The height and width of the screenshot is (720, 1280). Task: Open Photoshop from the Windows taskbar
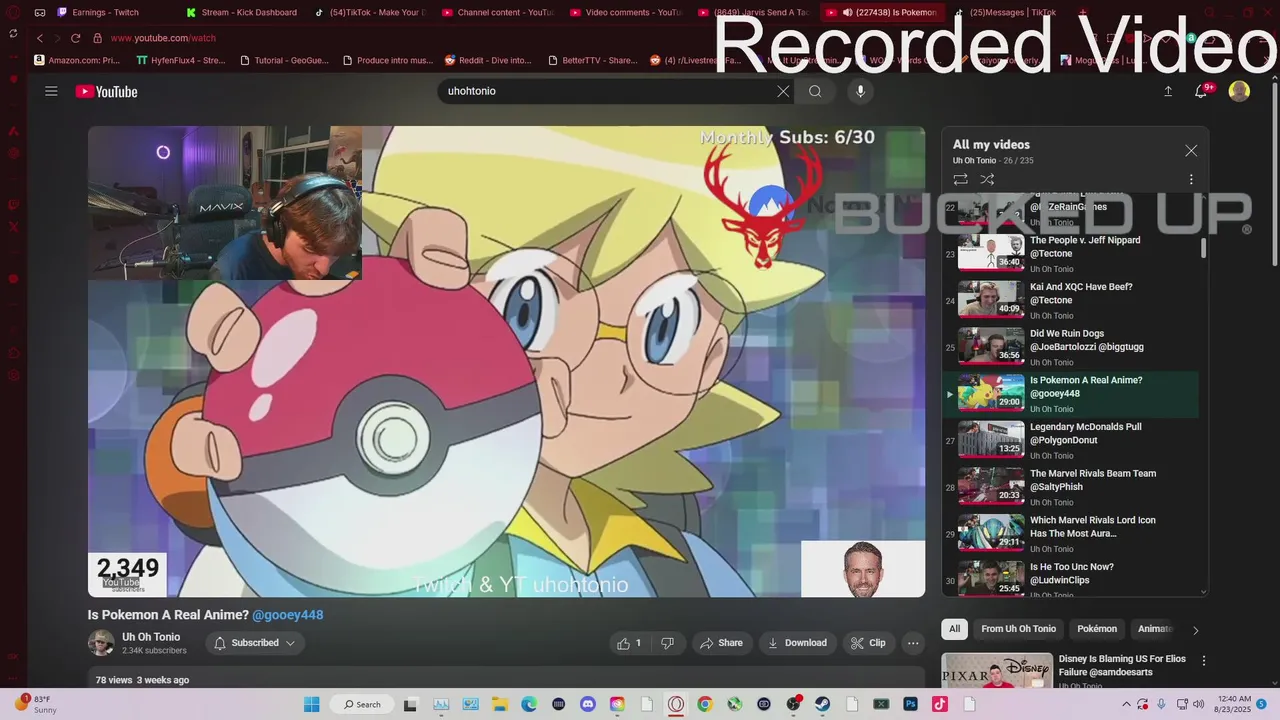pyautogui.click(x=910, y=704)
